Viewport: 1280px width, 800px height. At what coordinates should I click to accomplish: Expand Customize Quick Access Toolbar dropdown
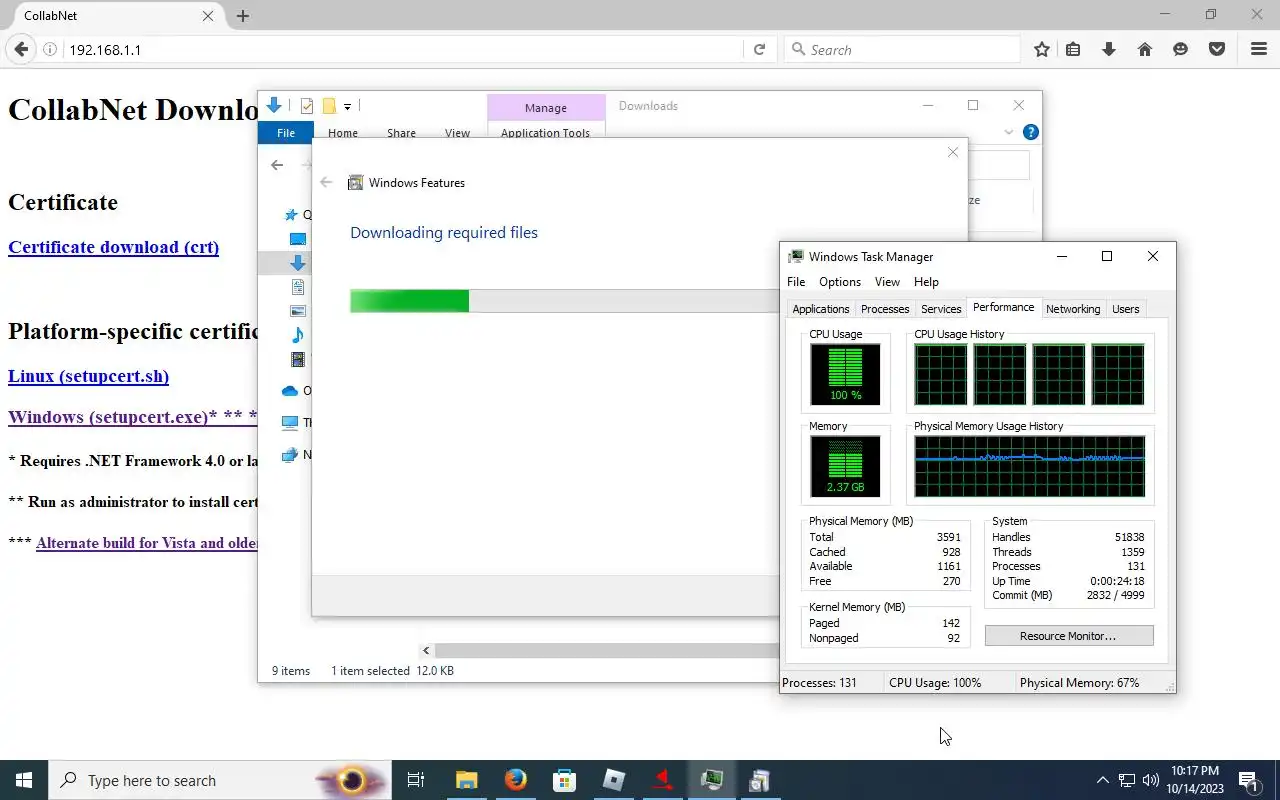click(x=347, y=106)
